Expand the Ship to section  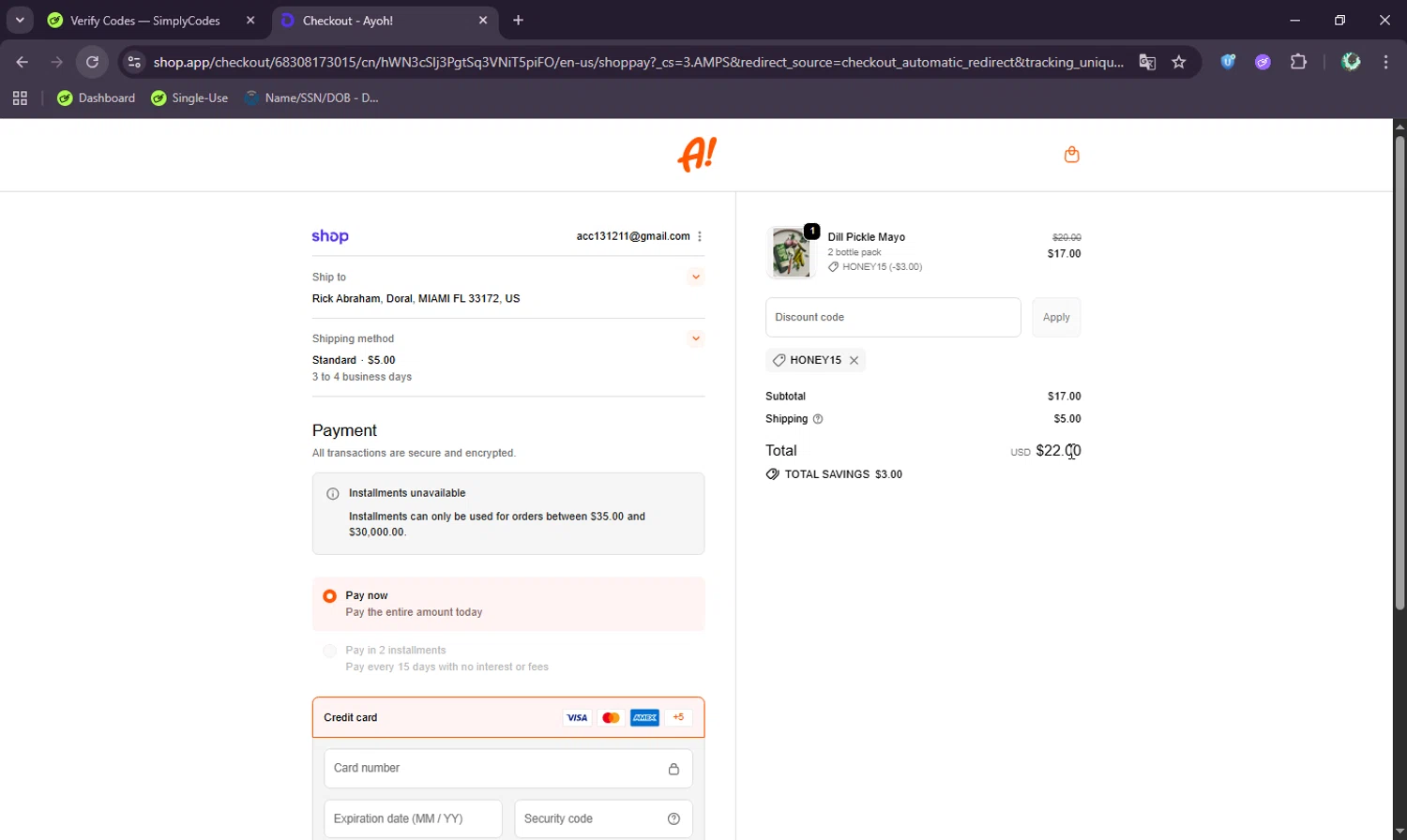[x=695, y=277]
